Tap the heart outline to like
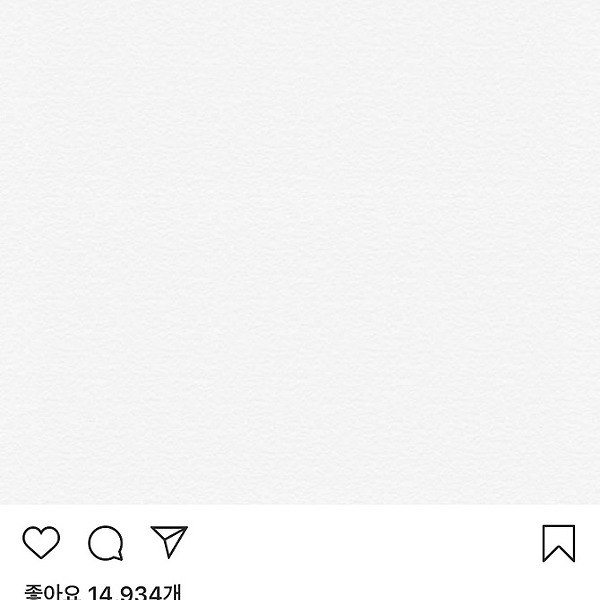 tap(41, 542)
